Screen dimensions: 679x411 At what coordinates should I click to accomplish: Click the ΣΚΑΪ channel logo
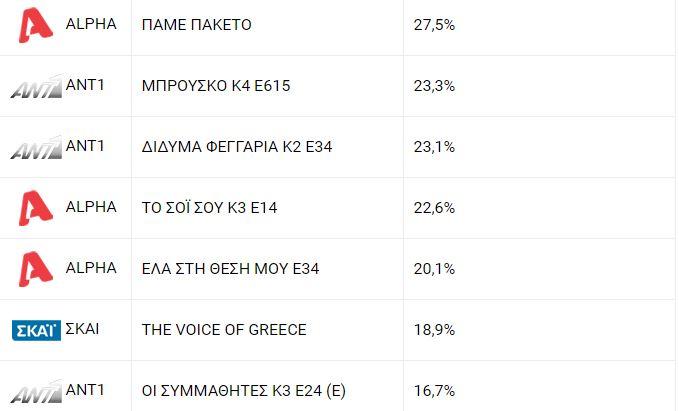[x=35, y=330]
